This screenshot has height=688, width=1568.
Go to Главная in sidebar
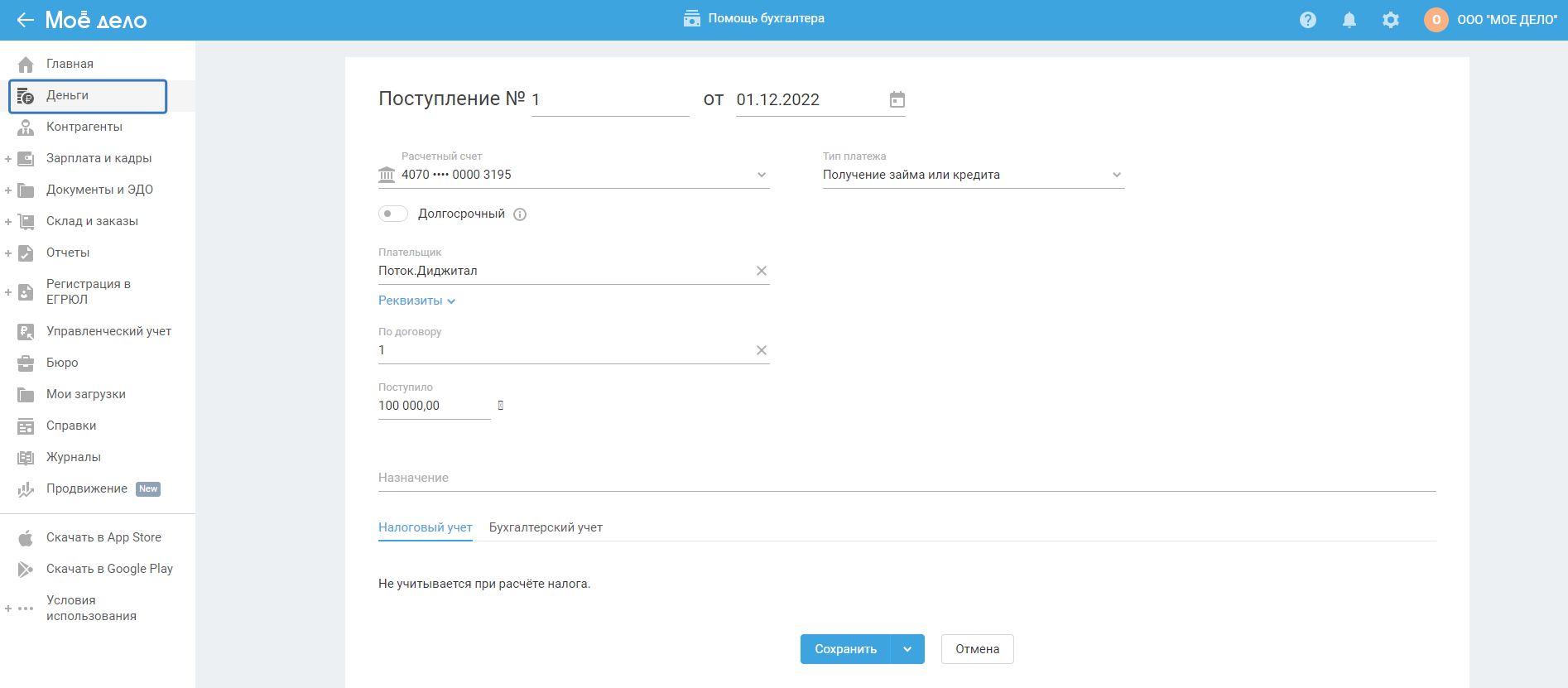click(x=70, y=64)
